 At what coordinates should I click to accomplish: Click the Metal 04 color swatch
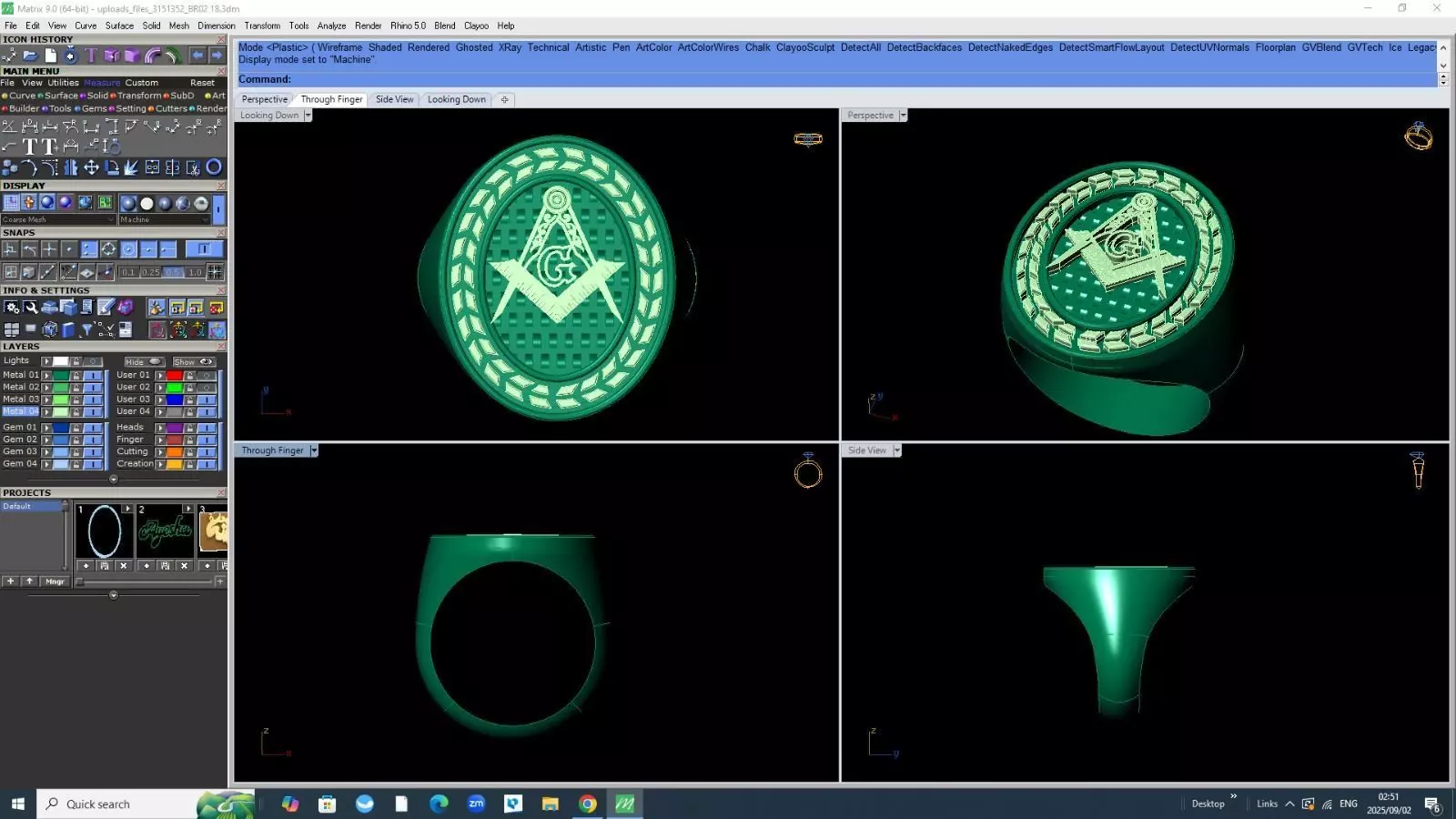coord(60,411)
